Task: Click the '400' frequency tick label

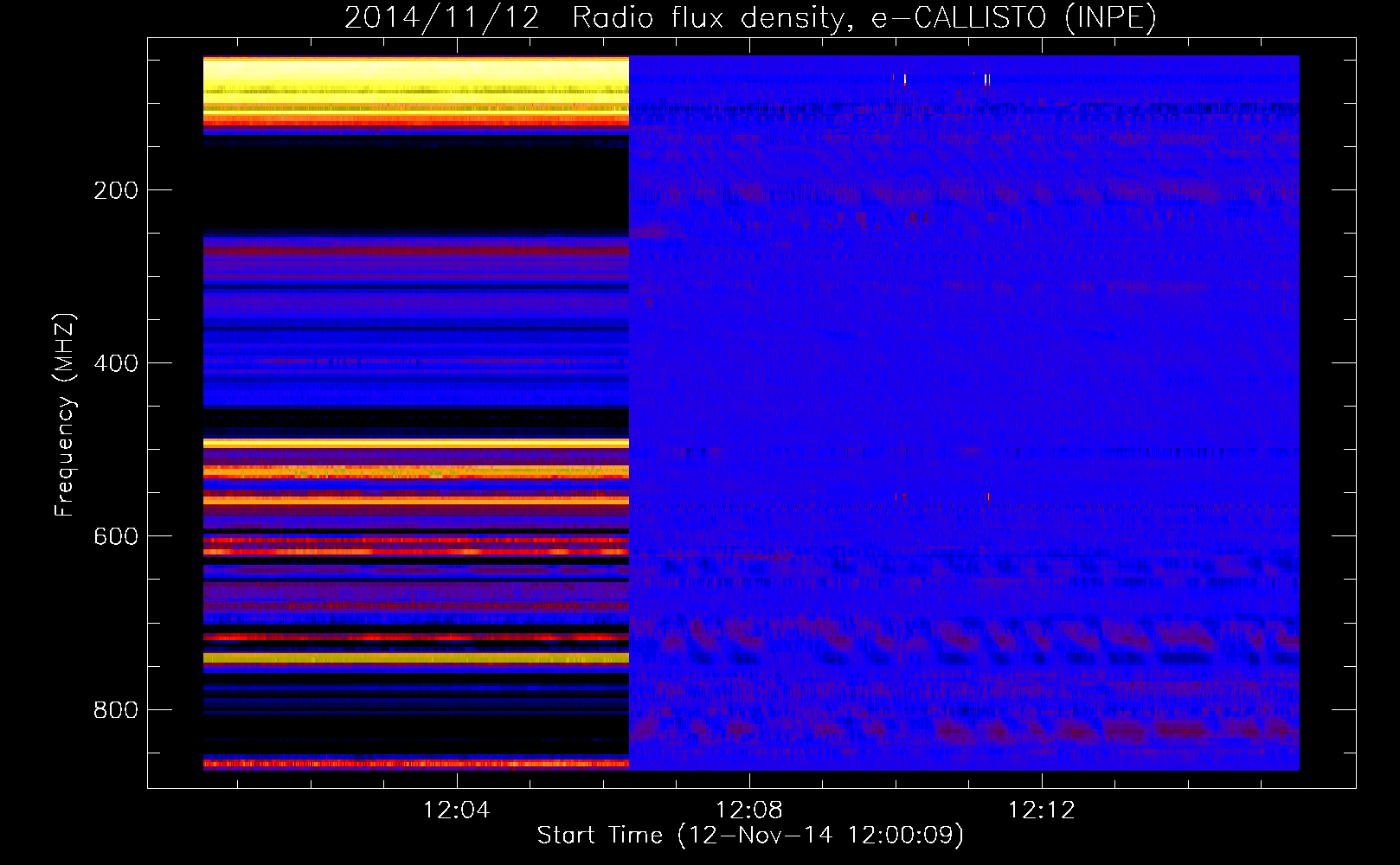Action: tap(116, 363)
